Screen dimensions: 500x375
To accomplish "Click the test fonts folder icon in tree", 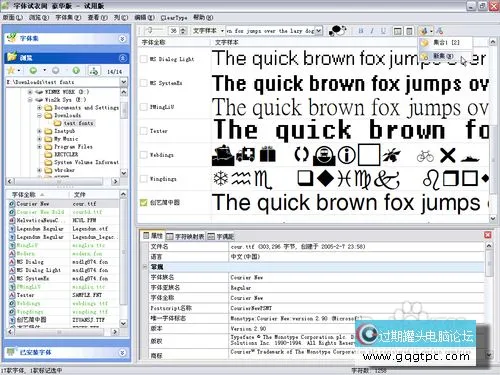I will tap(58, 123).
